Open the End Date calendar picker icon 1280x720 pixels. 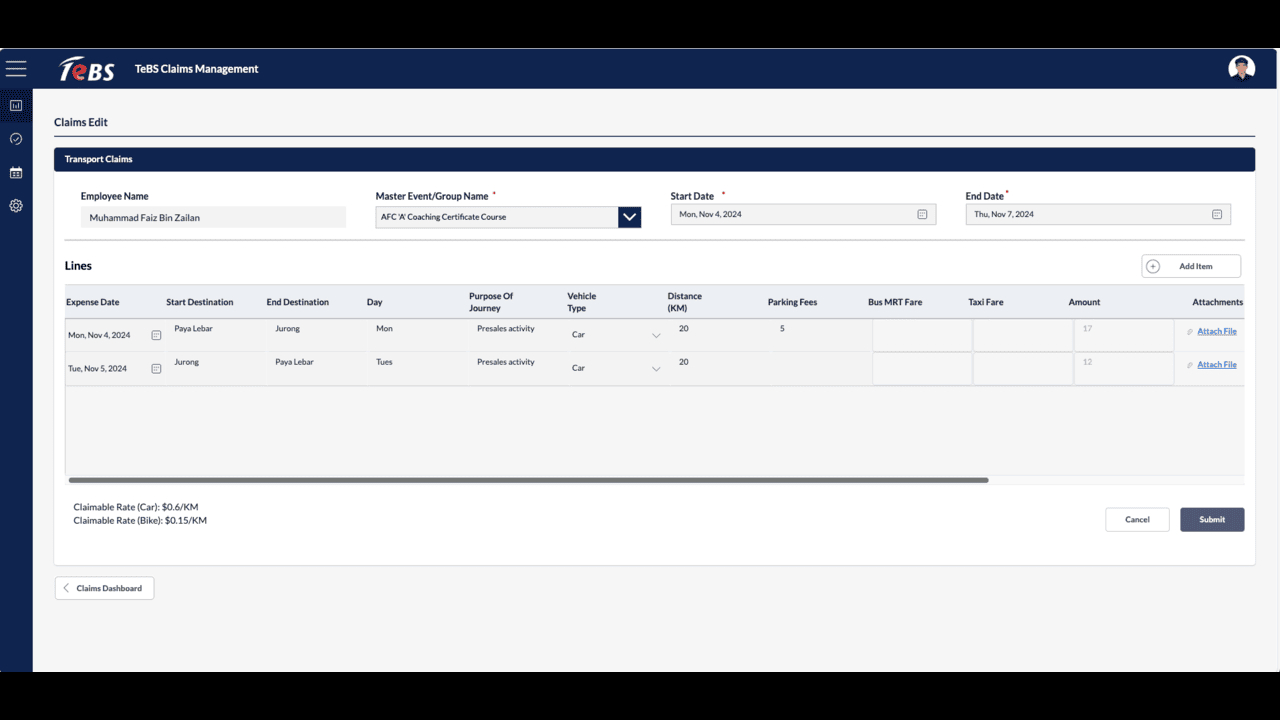point(1217,214)
